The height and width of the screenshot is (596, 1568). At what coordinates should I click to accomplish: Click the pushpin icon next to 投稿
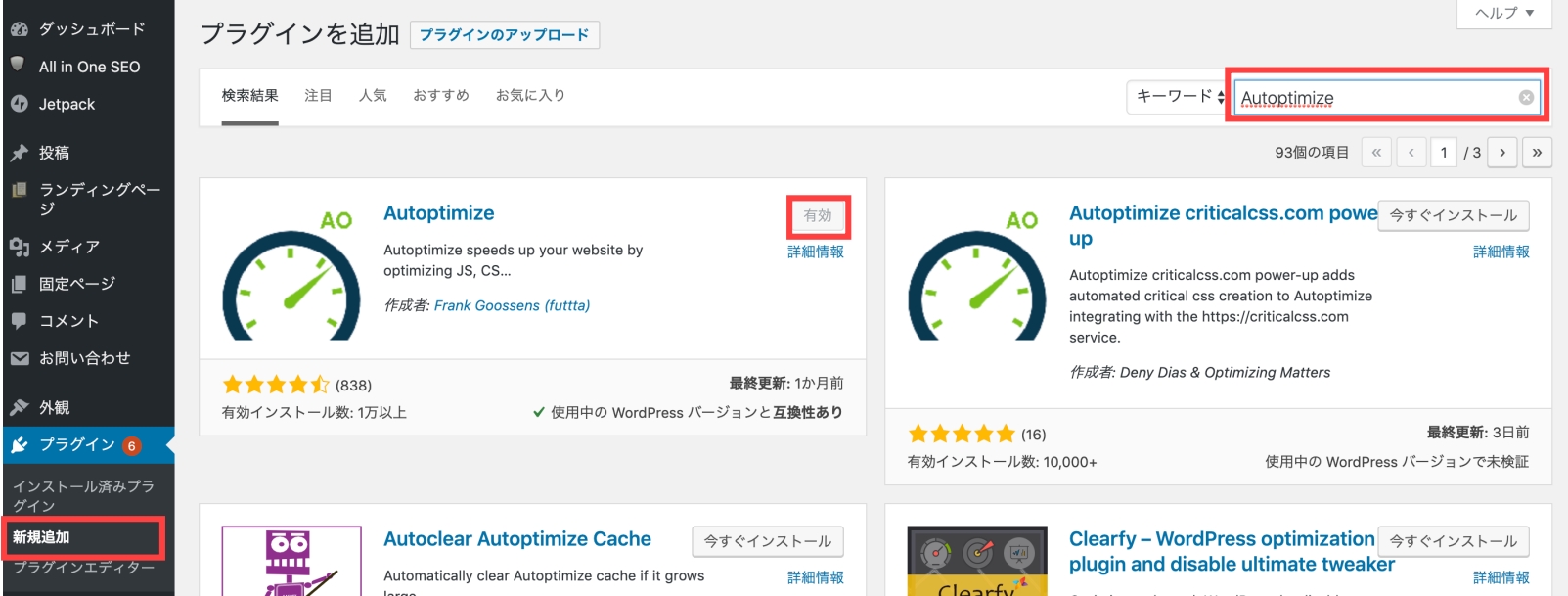(x=19, y=153)
